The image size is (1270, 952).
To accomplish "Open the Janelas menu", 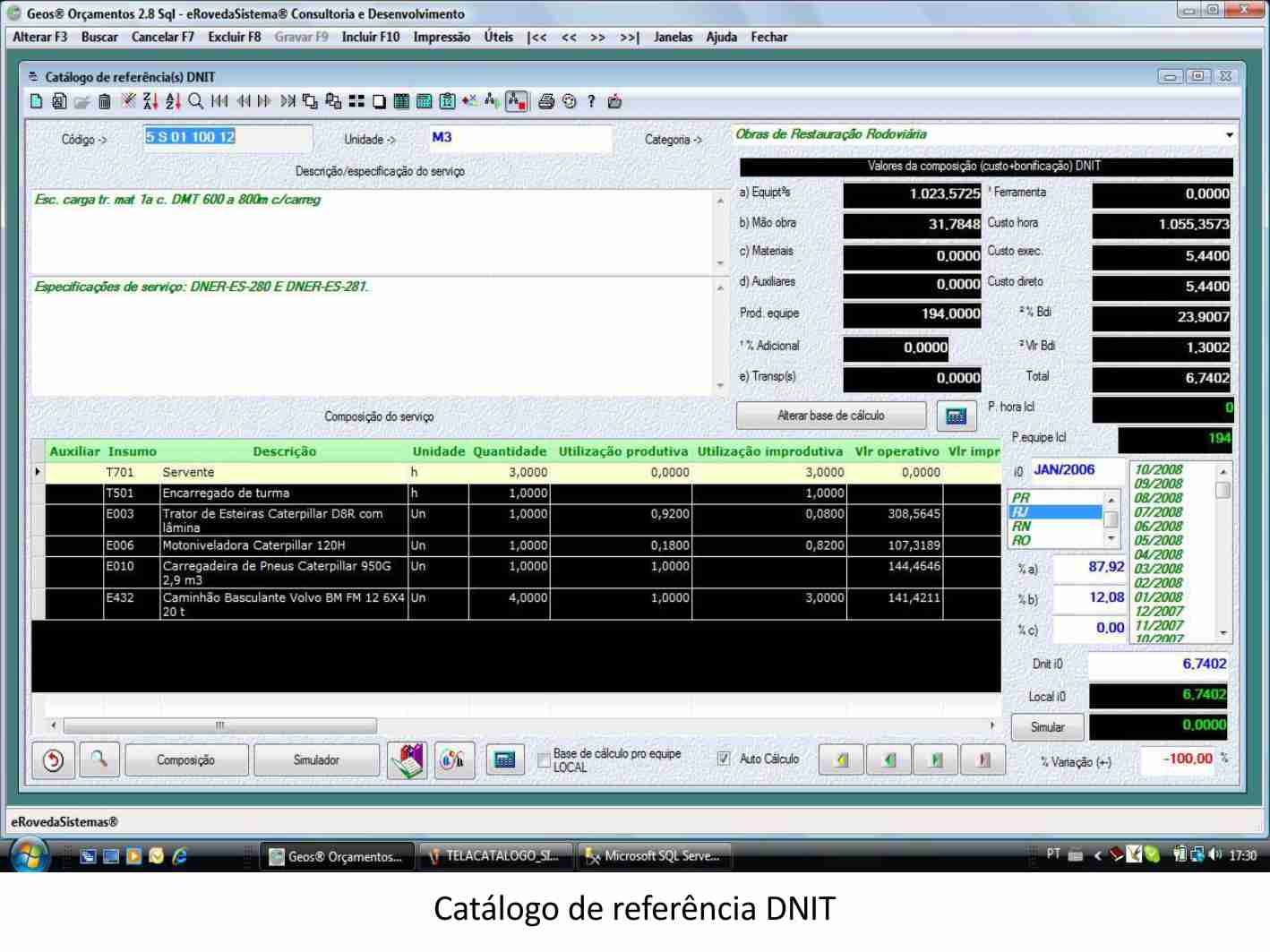I will point(674,37).
